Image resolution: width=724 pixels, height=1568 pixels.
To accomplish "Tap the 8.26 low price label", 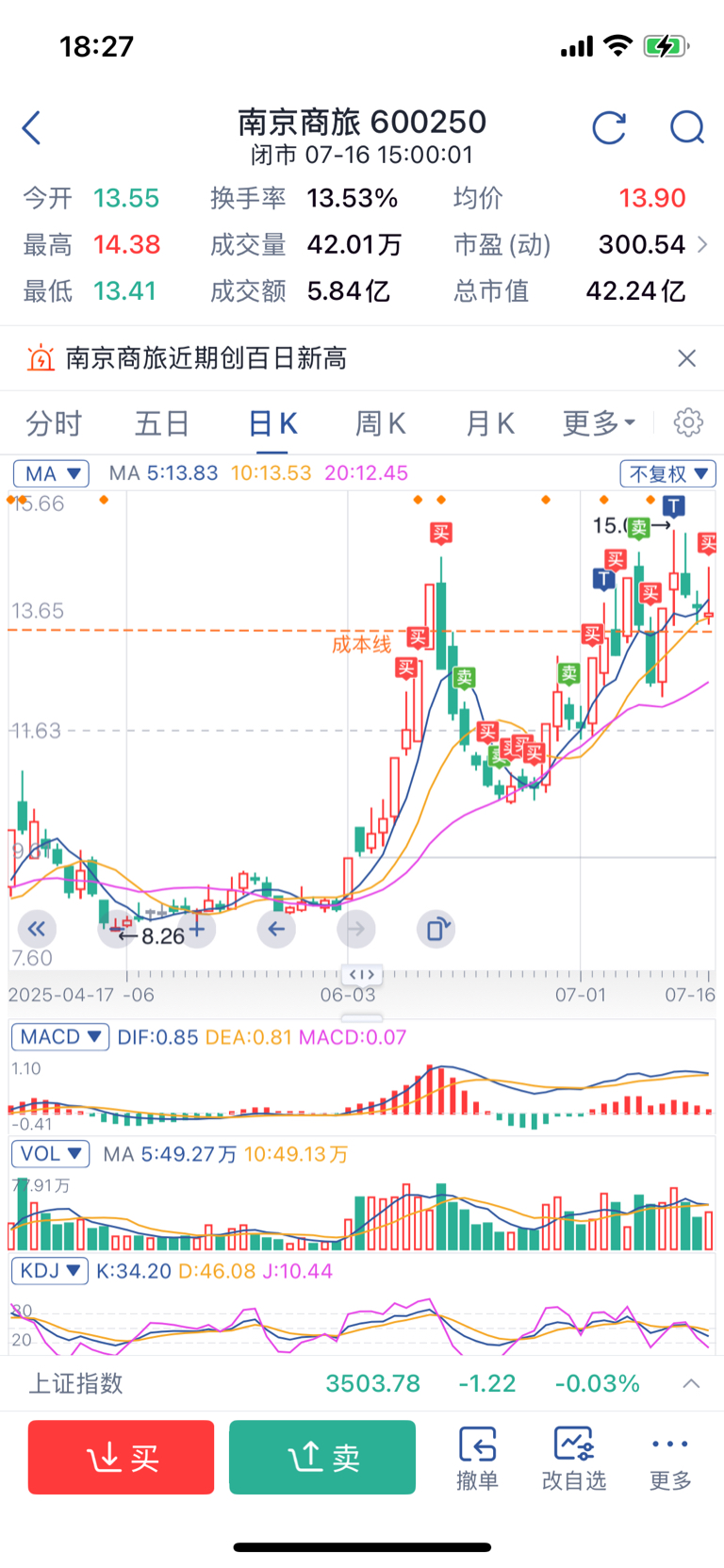I will 163,936.
